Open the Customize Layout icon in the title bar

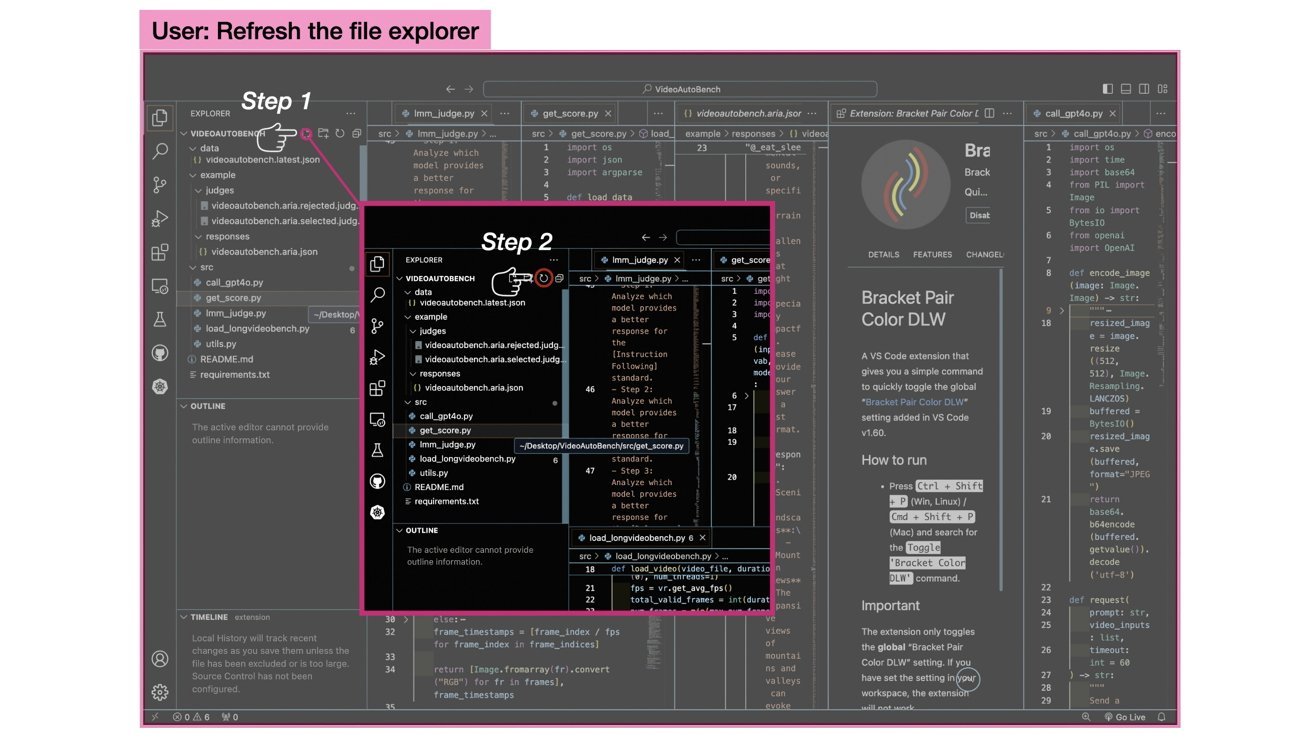point(1161,89)
